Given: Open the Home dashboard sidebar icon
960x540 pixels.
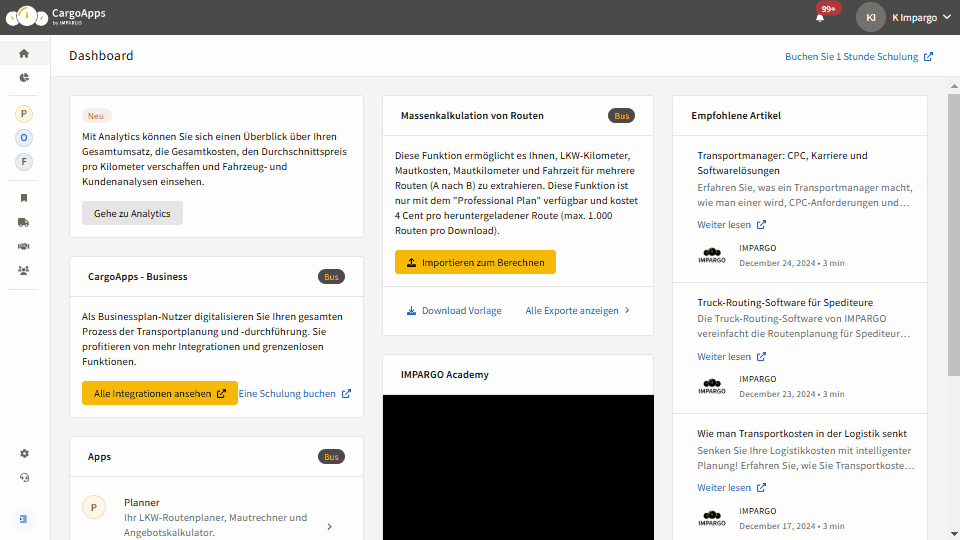Looking at the screenshot, I should [24, 53].
